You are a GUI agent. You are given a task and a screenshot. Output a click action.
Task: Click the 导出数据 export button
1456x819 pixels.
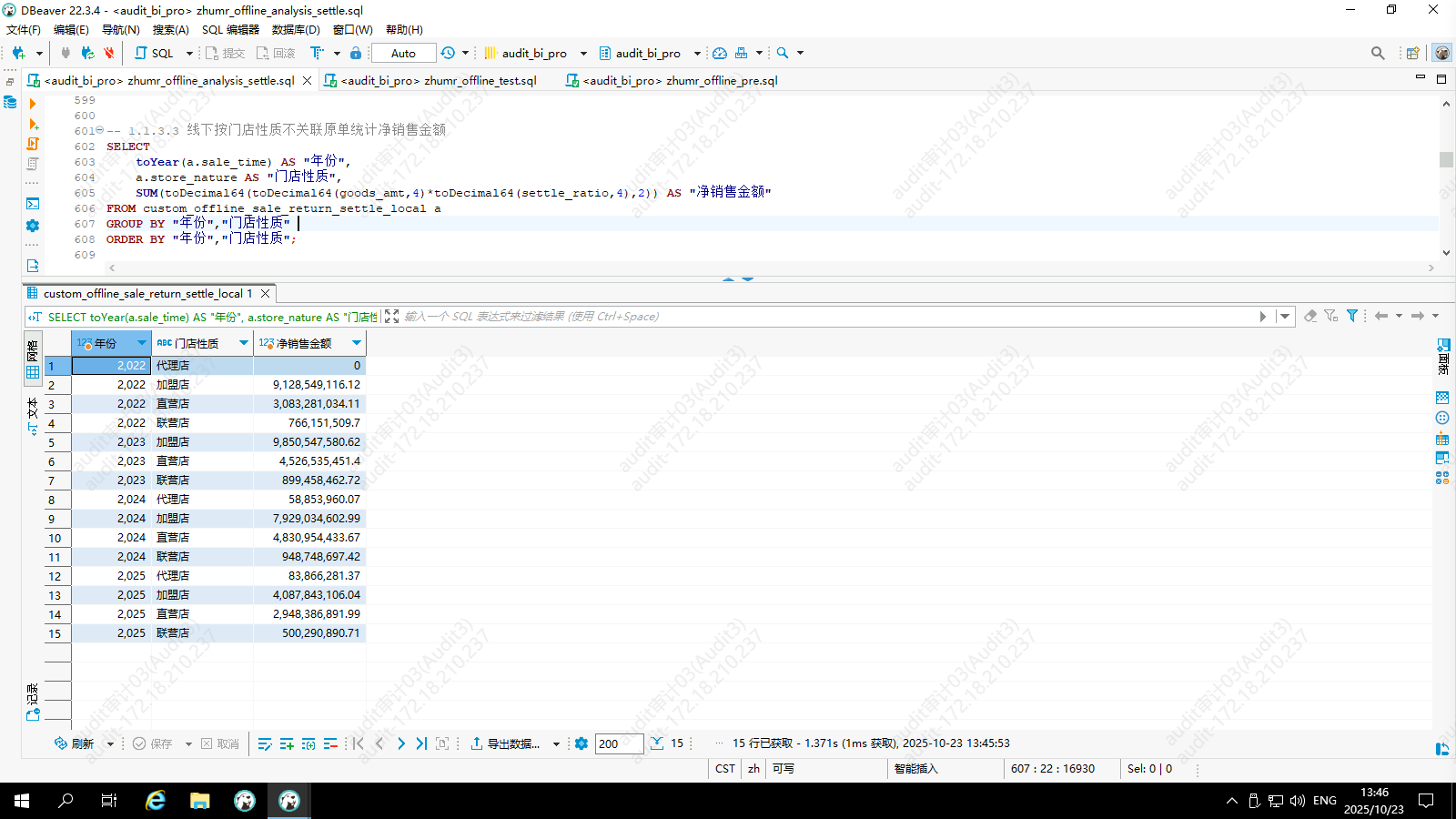point(505,744)
